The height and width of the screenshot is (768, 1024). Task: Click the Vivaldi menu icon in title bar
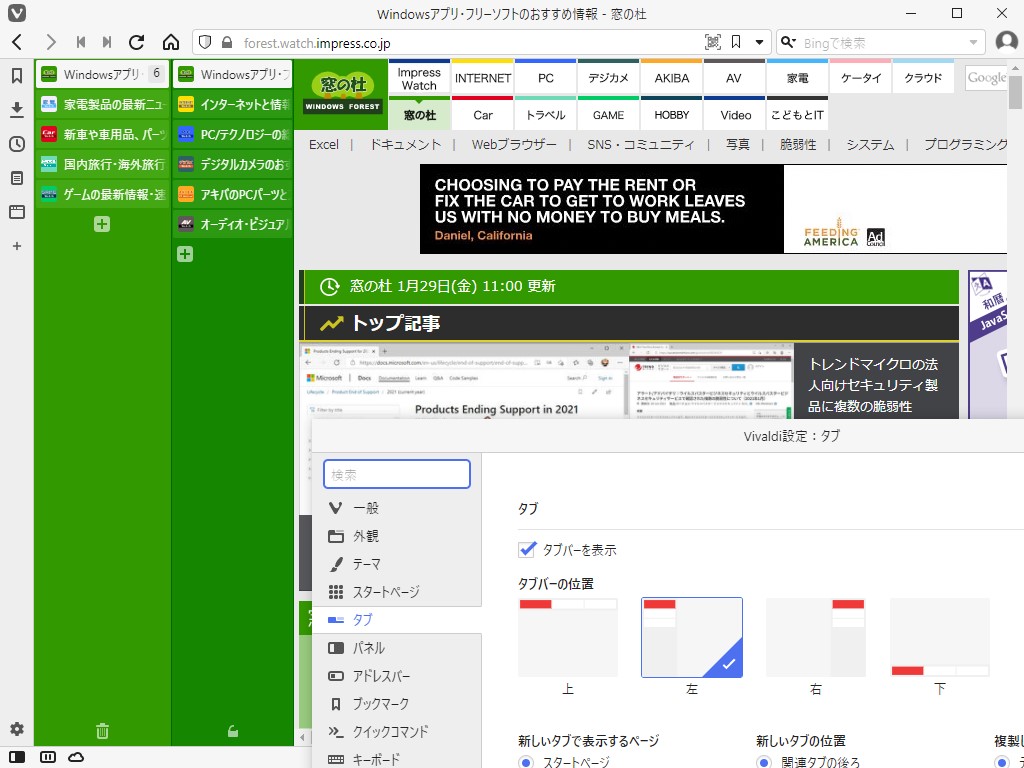pyautogui.click(x=15, y=13)
